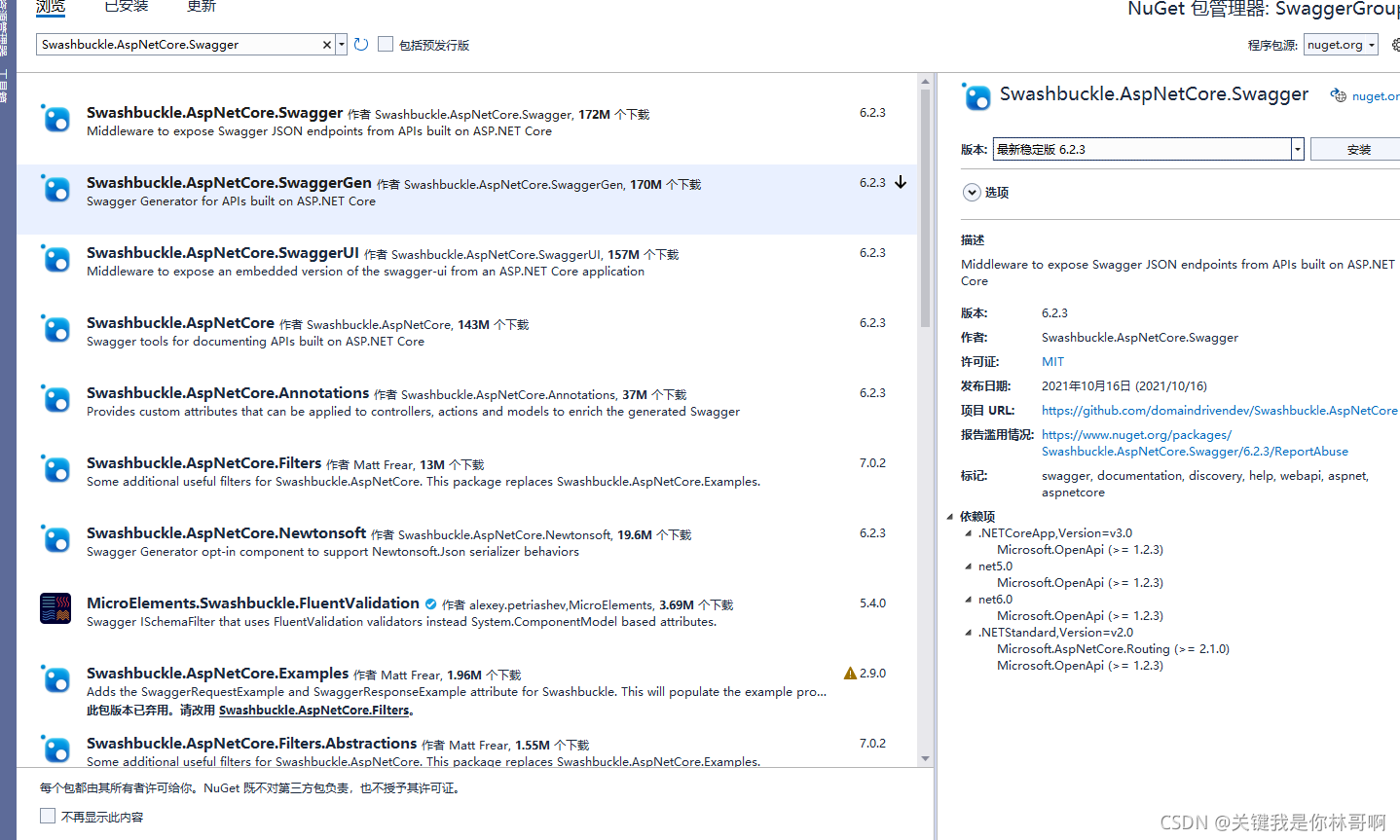1400x840 pixels.
Task: Click the Swashbuckle.AspNetCore.SwaggerUI package icon
Action: (55, 259)
